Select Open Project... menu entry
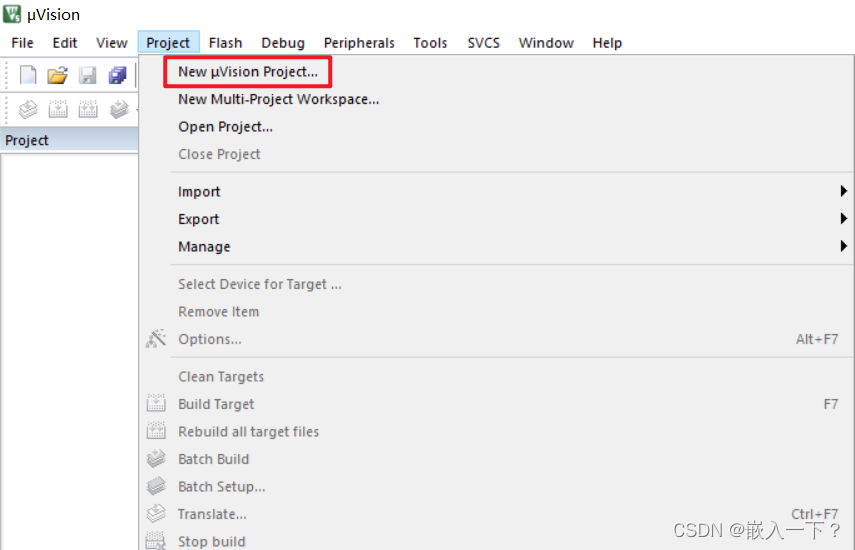 tap(497, 126)
